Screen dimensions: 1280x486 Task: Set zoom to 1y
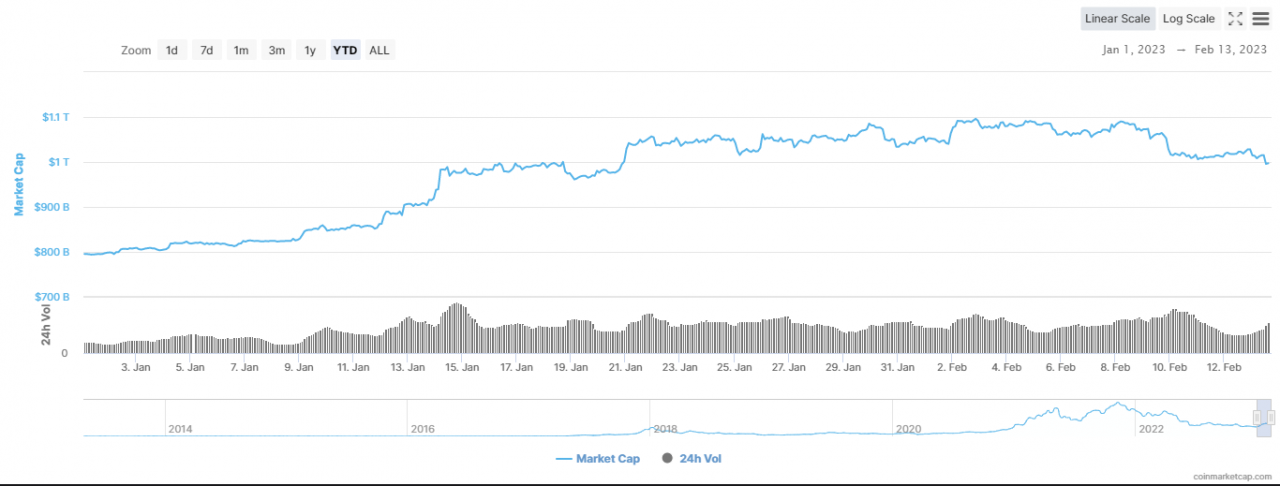point(310,50)
